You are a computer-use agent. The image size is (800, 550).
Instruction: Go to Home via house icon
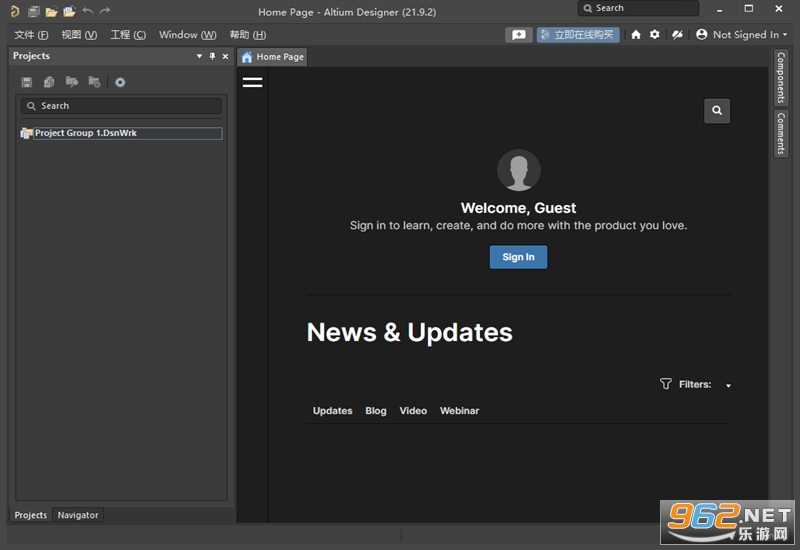(636, 35)
